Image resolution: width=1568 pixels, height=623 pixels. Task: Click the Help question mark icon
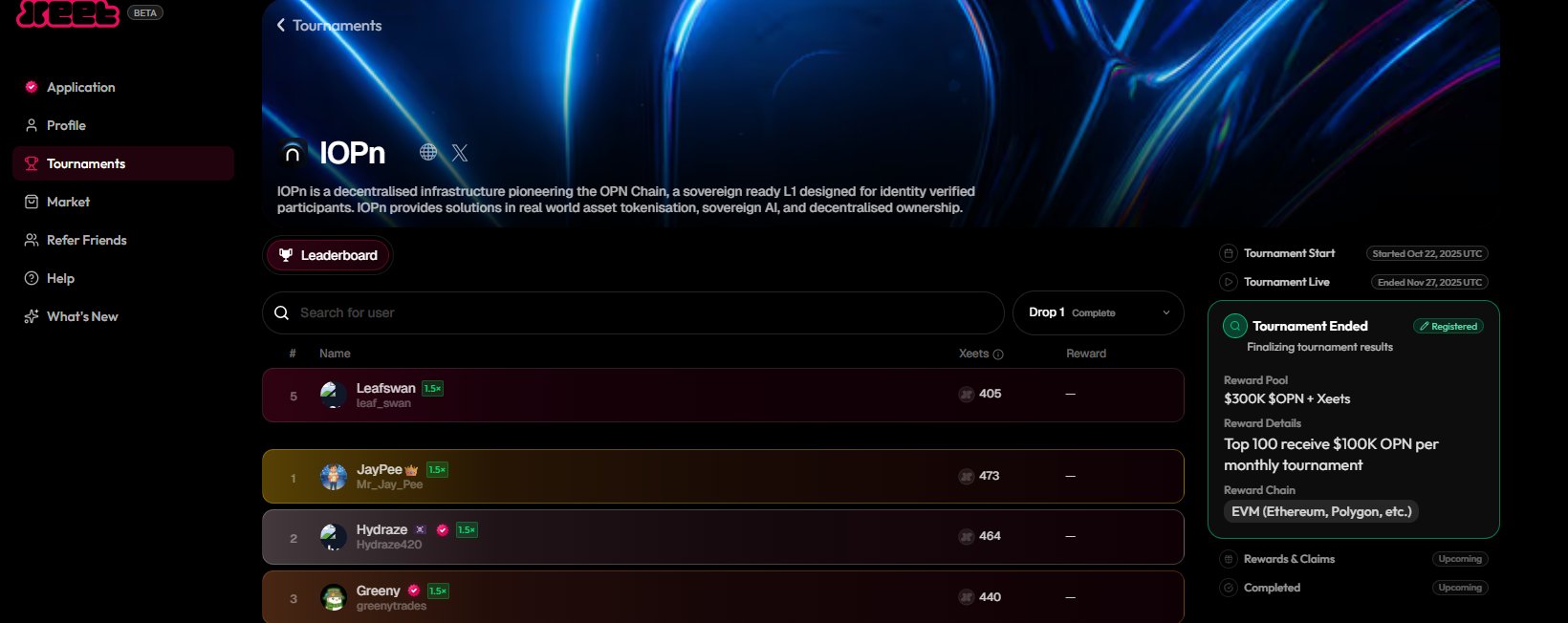[32, 278]
